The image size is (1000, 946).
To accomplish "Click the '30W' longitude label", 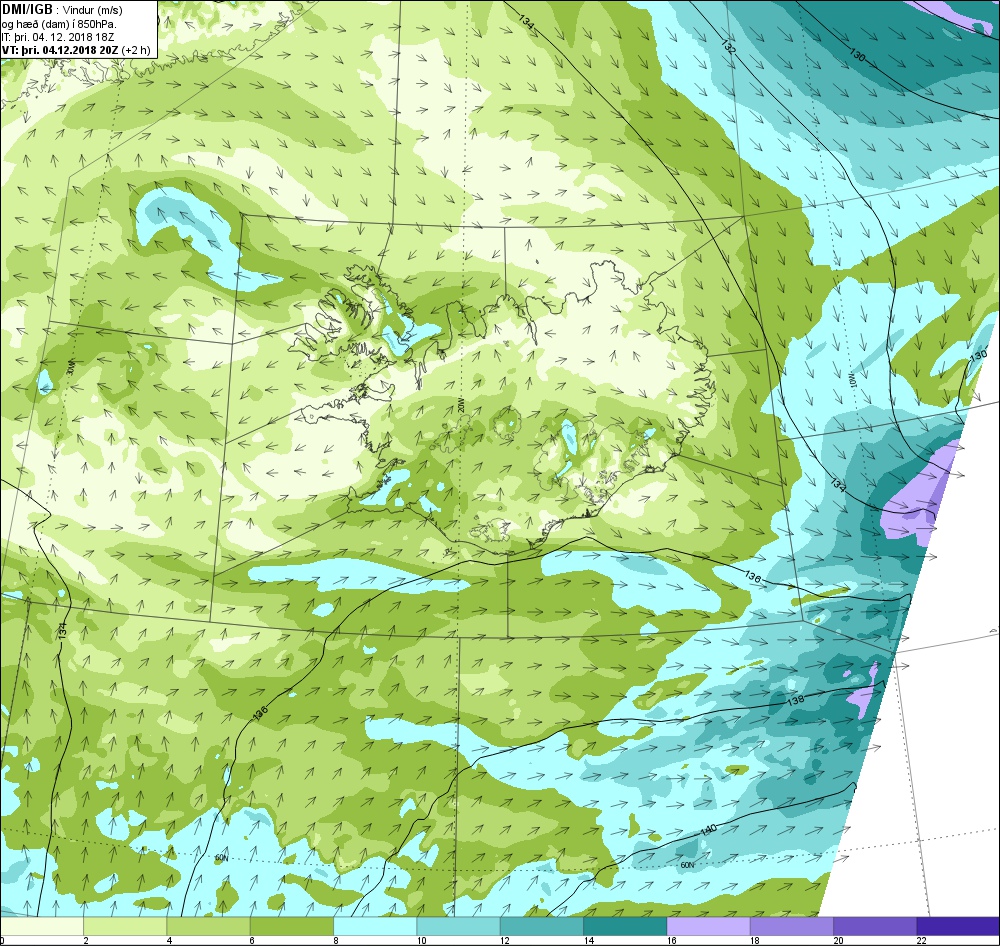I will tap(71, 367).
